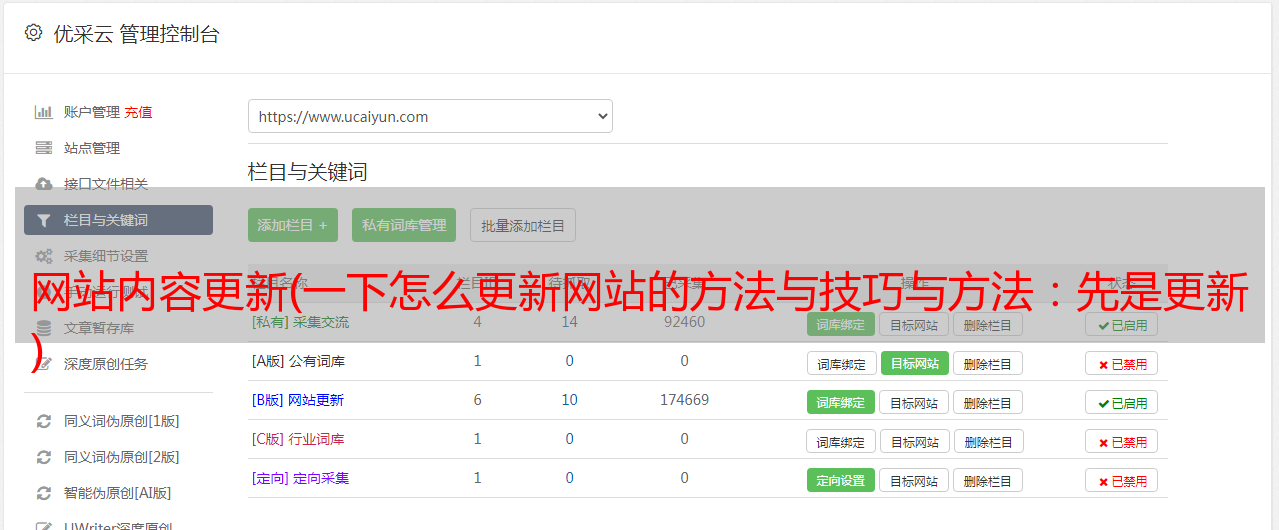Click the 优采云 管理控制台 title
1279x530 pixels.
click(136, 34)
